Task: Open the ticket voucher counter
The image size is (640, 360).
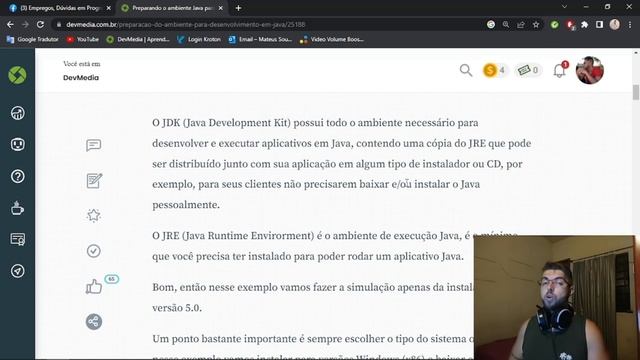Action: point(528,71)
